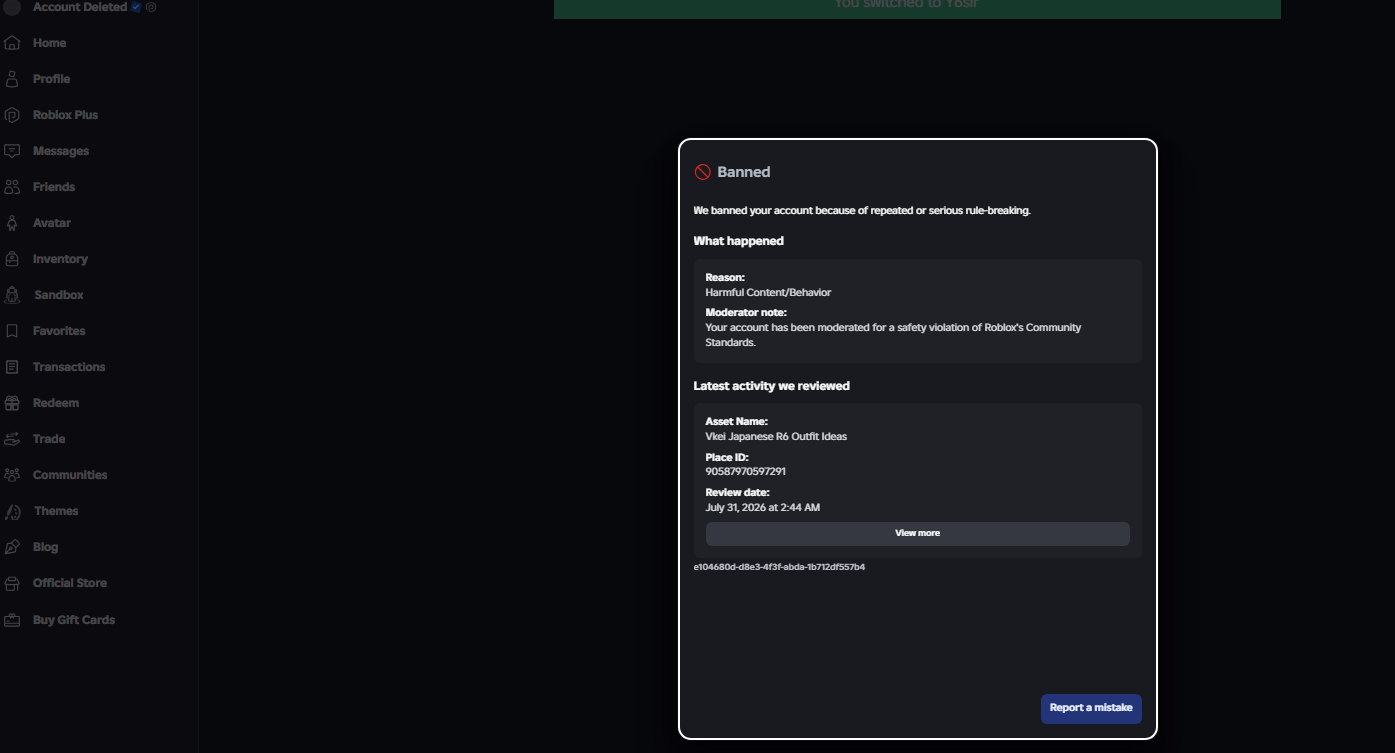Click the Redeem gift icon
The width and height of the screenshot is (1395, 753).
(x=12, y=403)
